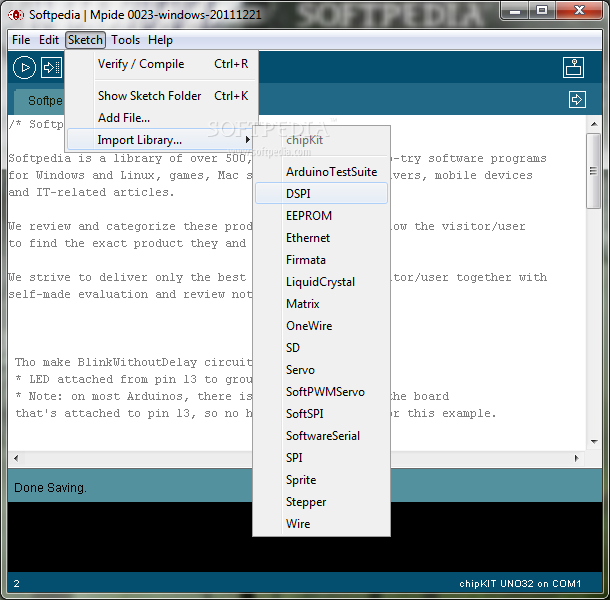Open the File menu

(x=21, y=40)
